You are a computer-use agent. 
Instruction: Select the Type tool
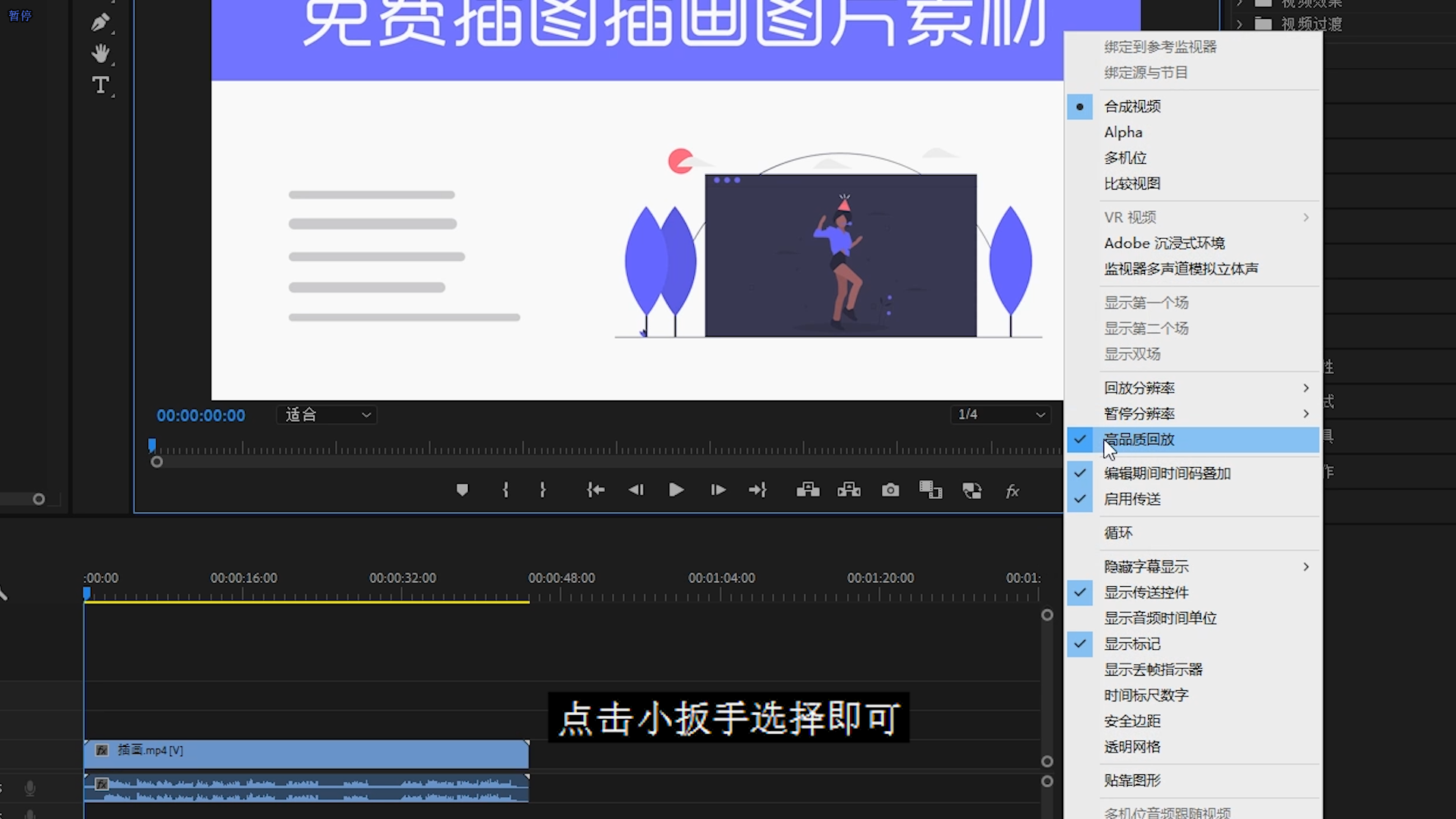click(x=100, y=85)
